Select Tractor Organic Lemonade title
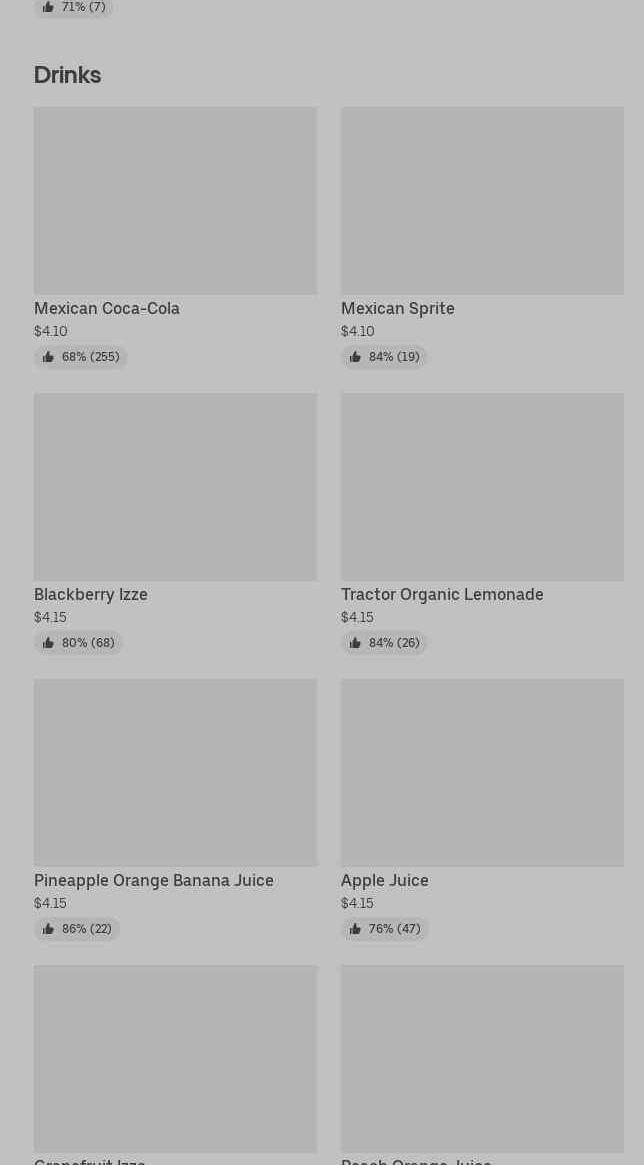 tap(442, 594)
